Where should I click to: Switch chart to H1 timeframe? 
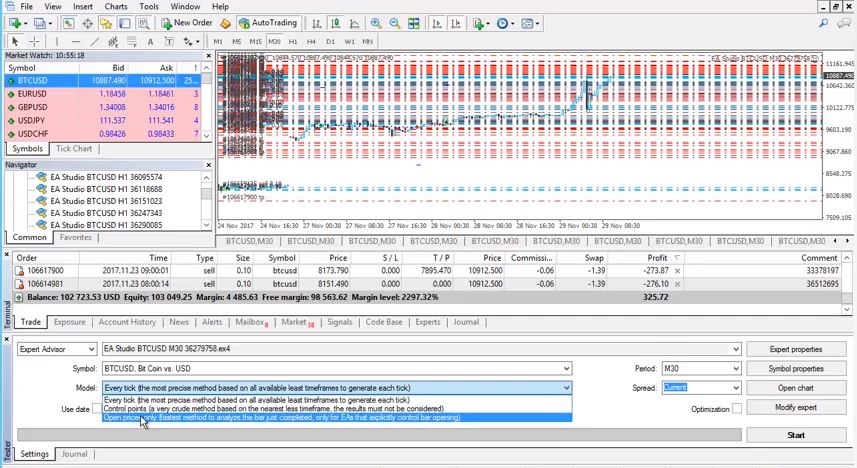coord(293,42)
